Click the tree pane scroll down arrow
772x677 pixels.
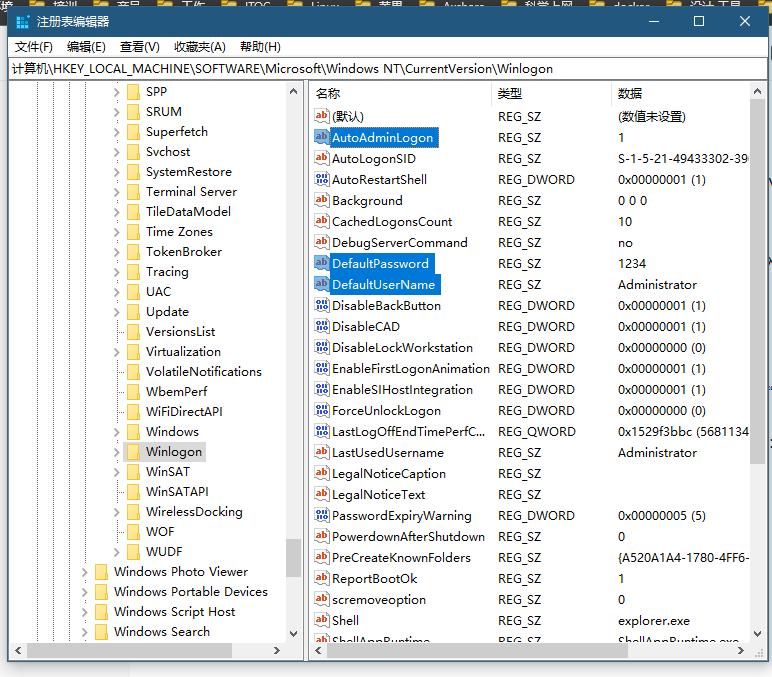point(293,634)
